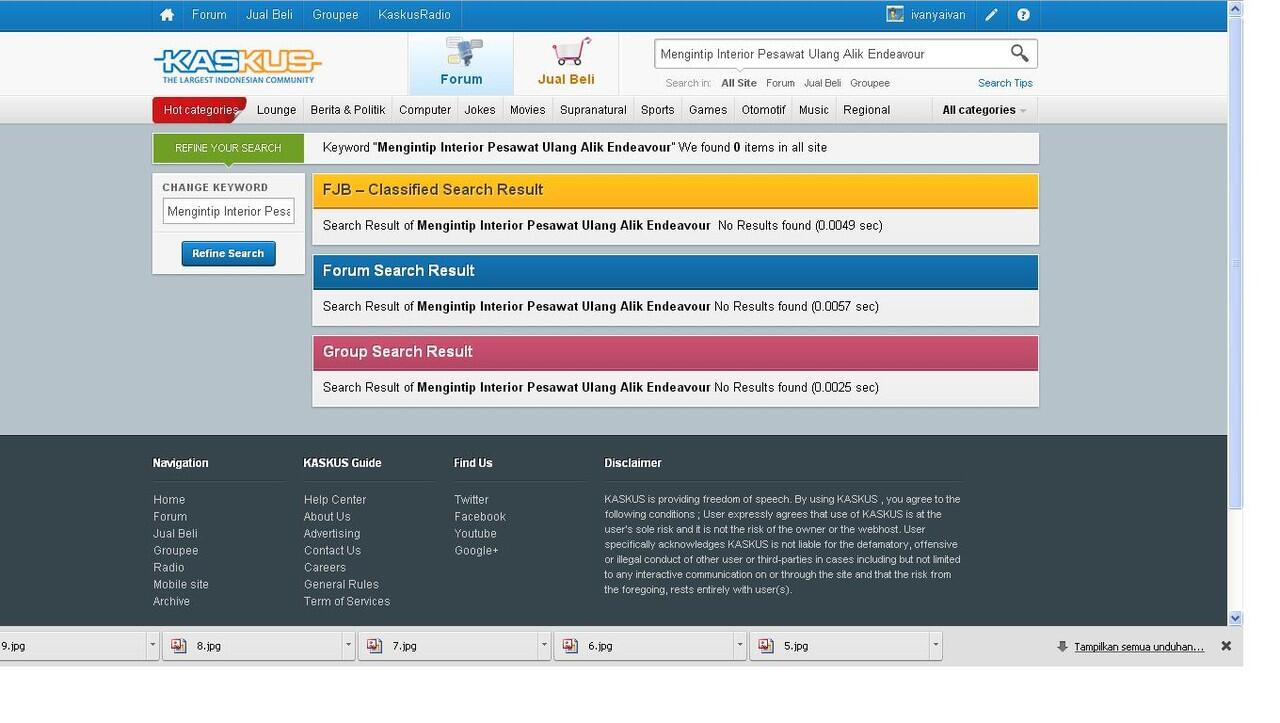This screenshot has height=723, width=1280.
Task: Open About Us footer link
Action: [327, 517]
